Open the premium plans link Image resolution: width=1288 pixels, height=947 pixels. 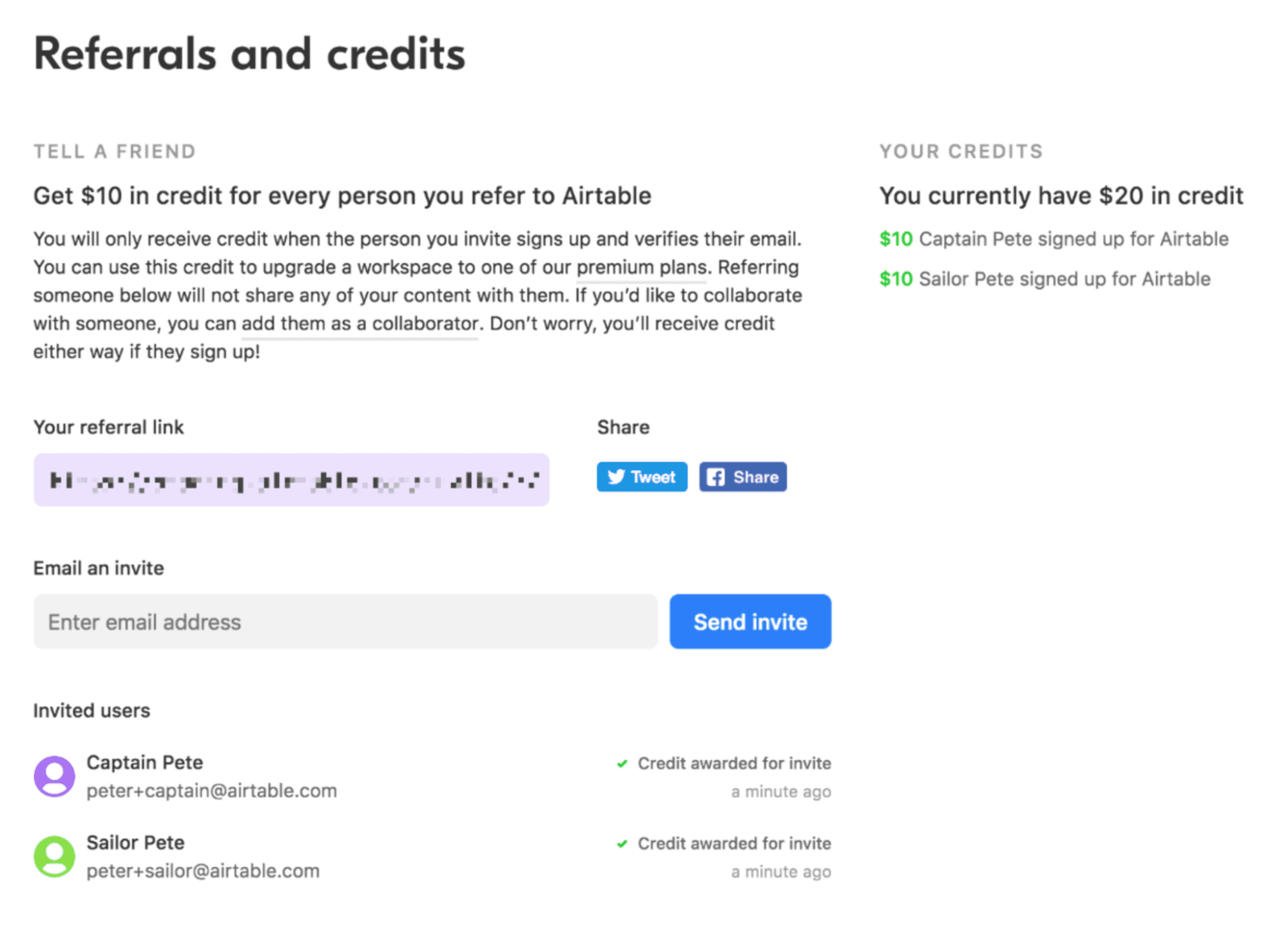coord(640,267)
